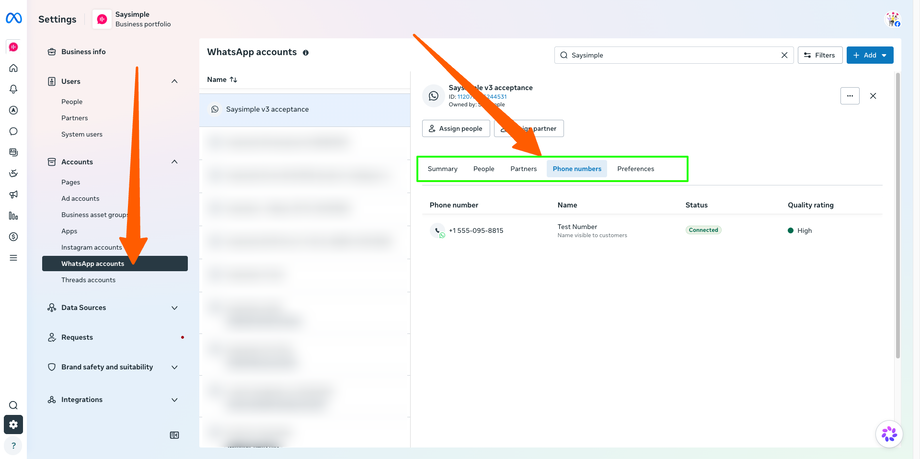Expand the Integrations section
The height and width of the screenshot is (459, 920).
tap(174, 400)
